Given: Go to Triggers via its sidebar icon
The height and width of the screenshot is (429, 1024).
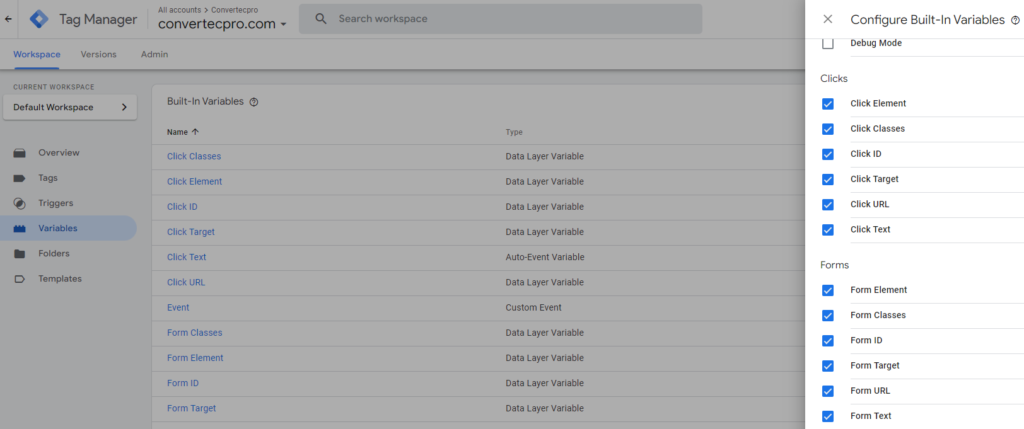Looking at the screenshot, I should pyautogui.click(x=20, y=203).
